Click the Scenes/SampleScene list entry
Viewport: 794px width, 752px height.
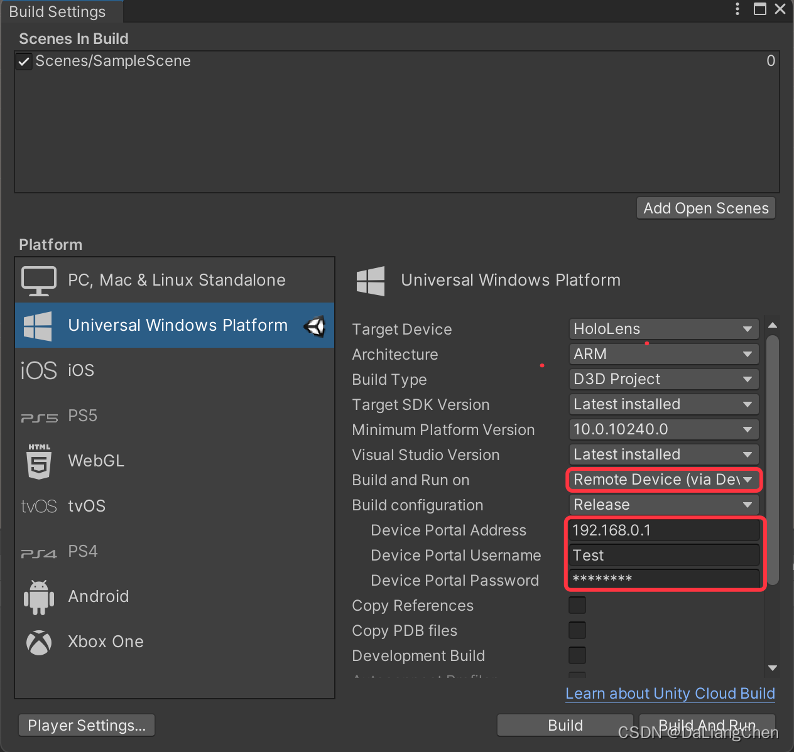pyautogui.click(x=396, y=61)
